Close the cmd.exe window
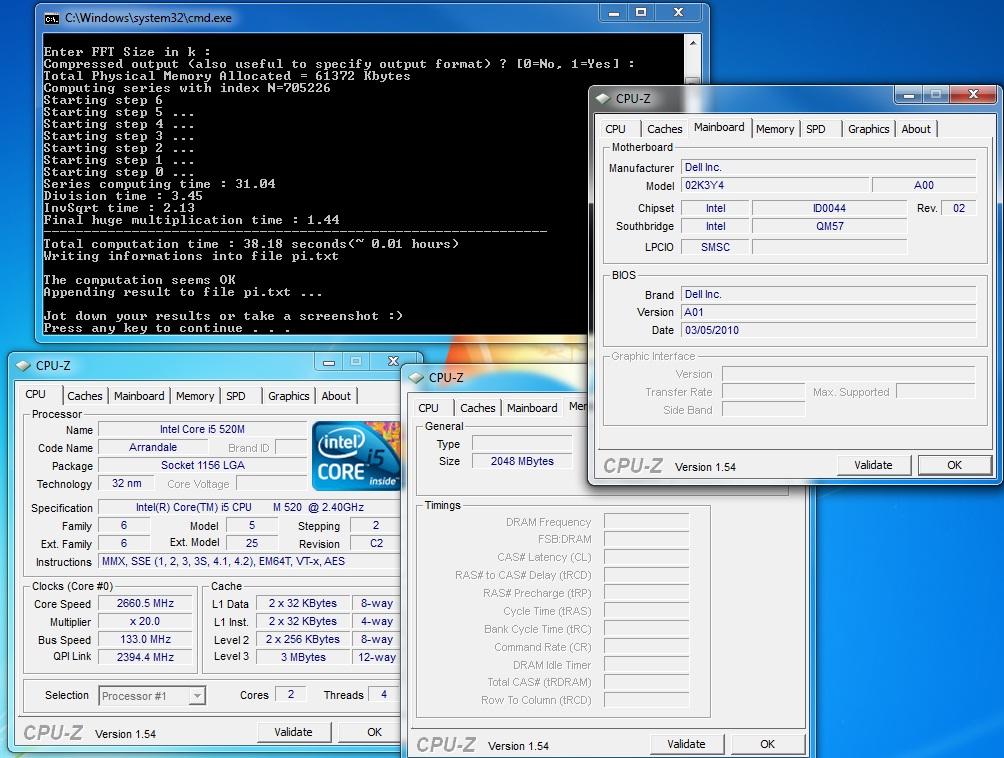This screenshot has height=758, width=1004. tap(679, 13)
